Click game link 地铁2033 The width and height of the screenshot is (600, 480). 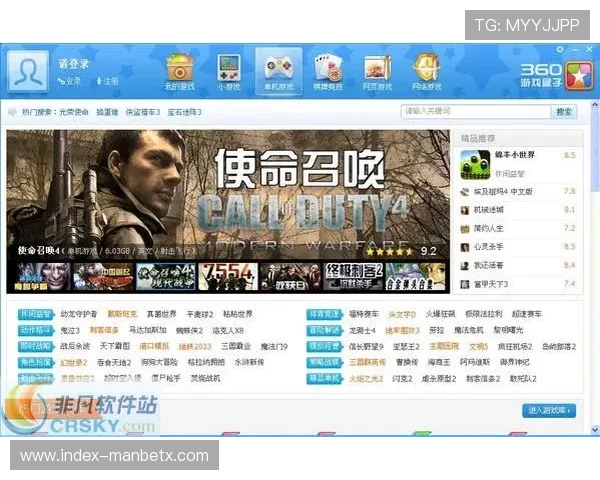click(x=195, y=346)
